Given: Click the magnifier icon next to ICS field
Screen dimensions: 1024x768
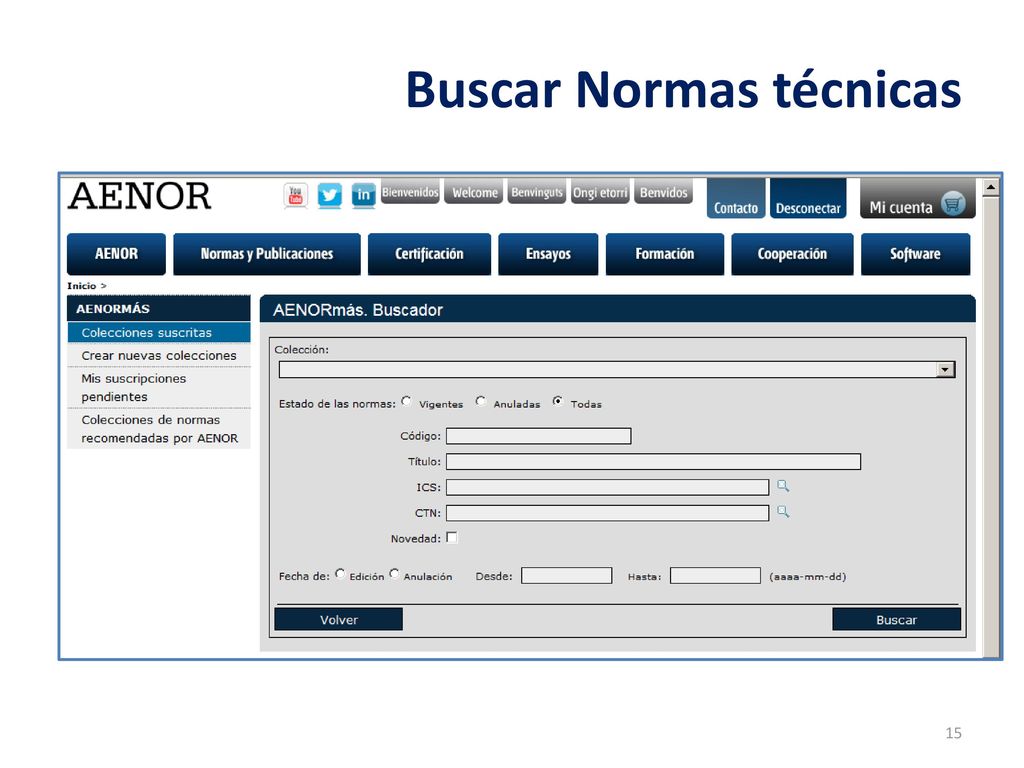Looking at the screenshot, I should tap(782, 486).
